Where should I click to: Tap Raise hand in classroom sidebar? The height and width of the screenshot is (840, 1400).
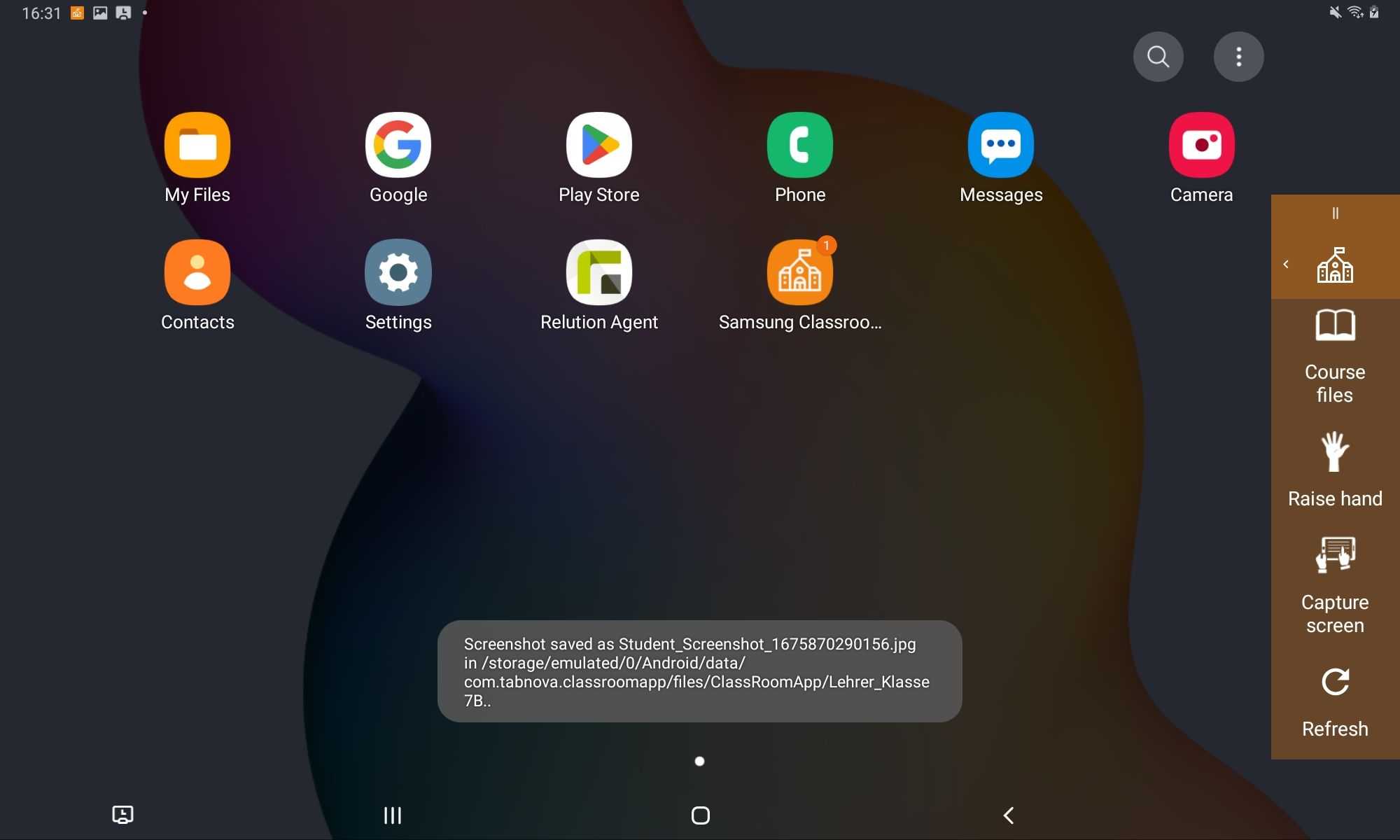pyautogui.click(x=1335, y=470)
